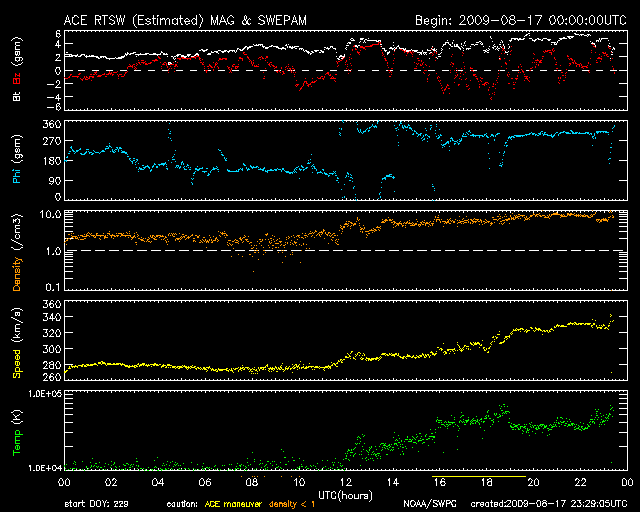
Task: Click the '12' hour label on the time axis
Action: (x=346, y=482)
